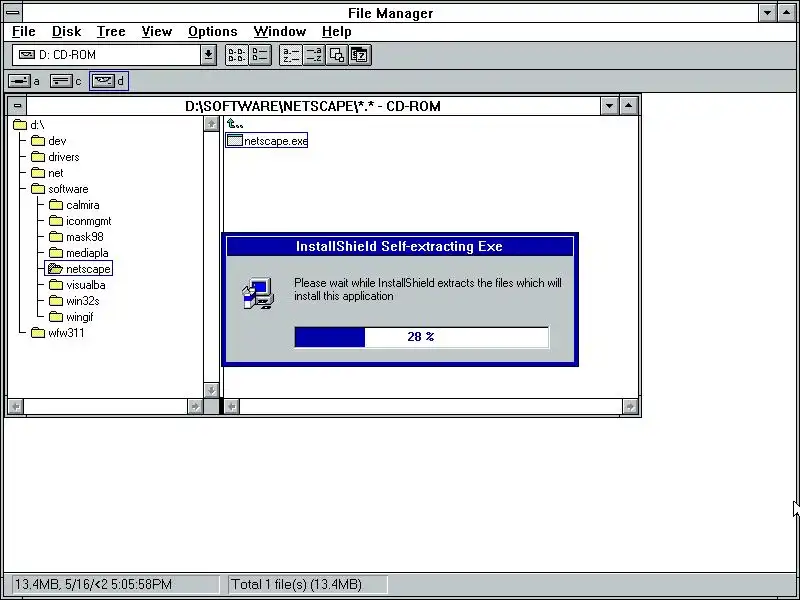Open the File Manager control menu box
This screenshot has height=600, width=800.
click(13, 13)
